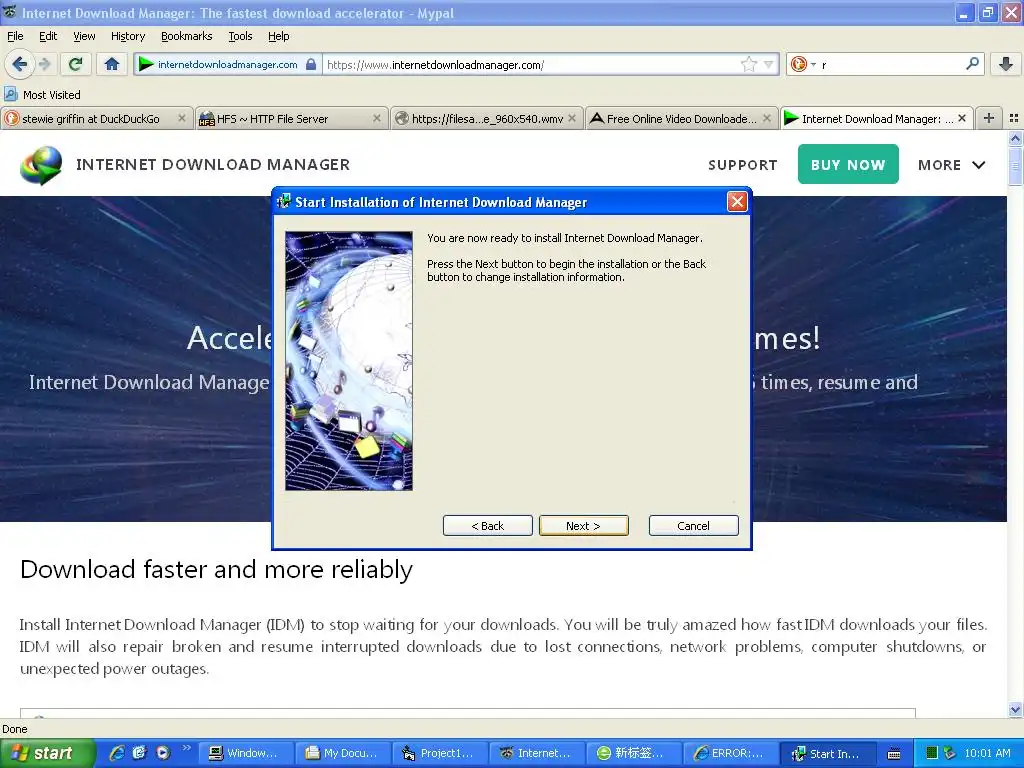The height and width of the screenshot is (768, 1024).
Task: Switch to My Docu... taskbar item
Action: [x=342, y=754]
